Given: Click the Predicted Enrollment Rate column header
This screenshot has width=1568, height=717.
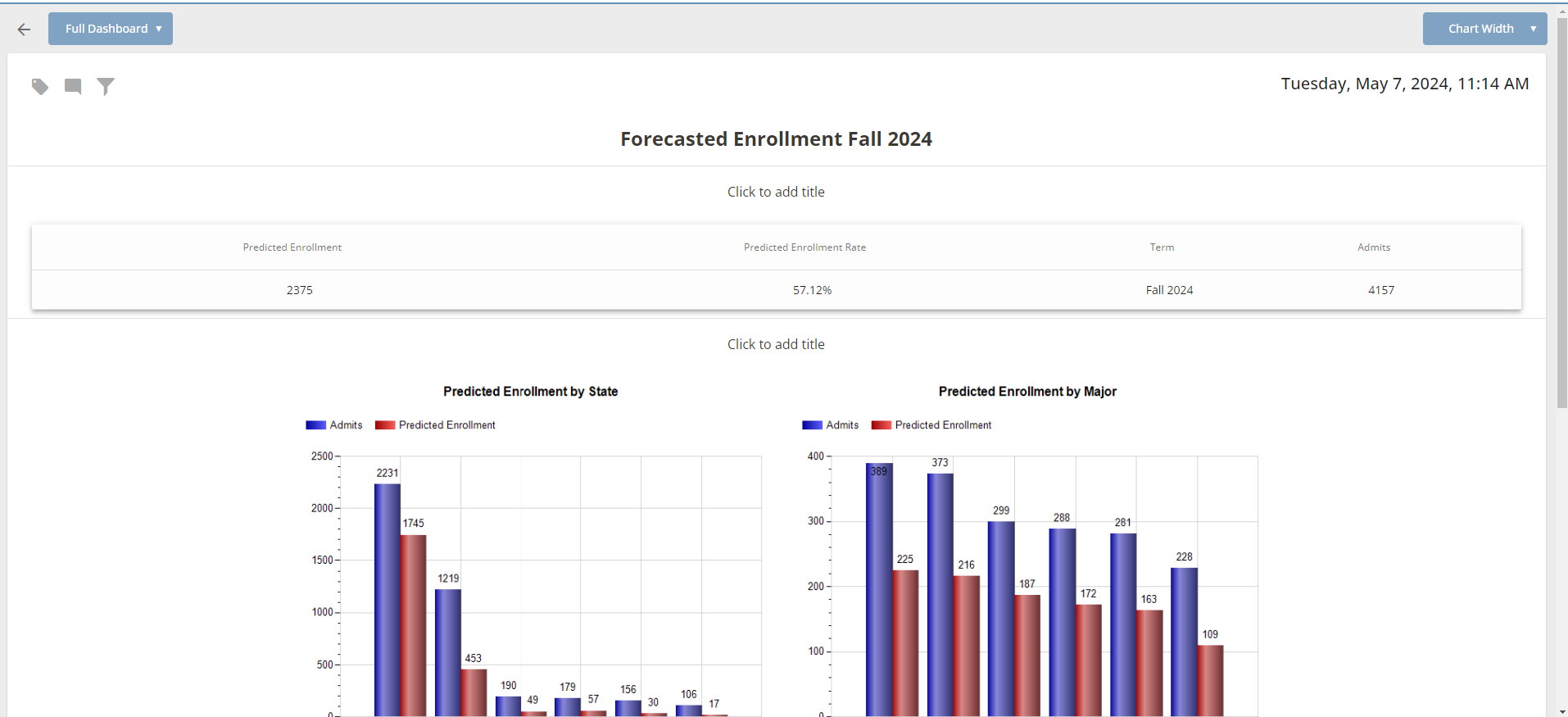Looking at the screenshot, I should point(804,247).
